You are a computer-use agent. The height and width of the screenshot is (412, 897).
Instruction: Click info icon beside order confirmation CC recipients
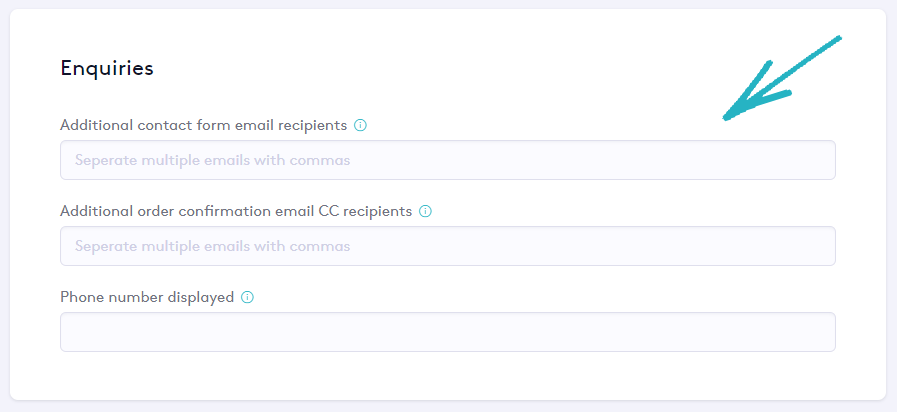pos(425,212)
